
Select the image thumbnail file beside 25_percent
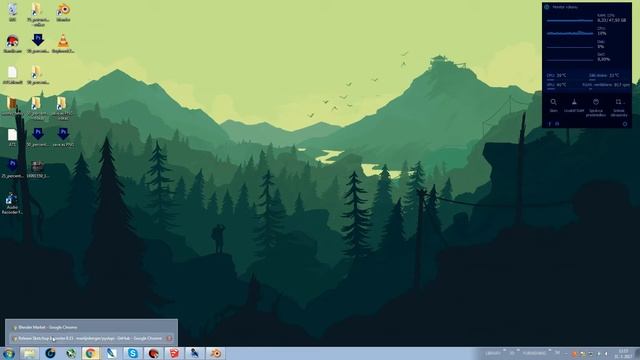point(38,169)
